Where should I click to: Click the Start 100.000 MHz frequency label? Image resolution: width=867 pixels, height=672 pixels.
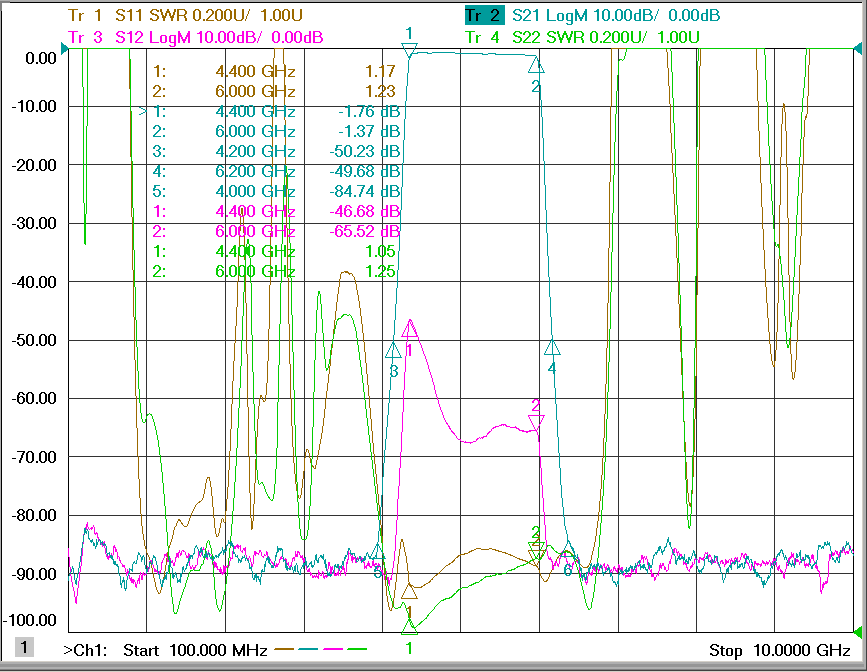195,650
